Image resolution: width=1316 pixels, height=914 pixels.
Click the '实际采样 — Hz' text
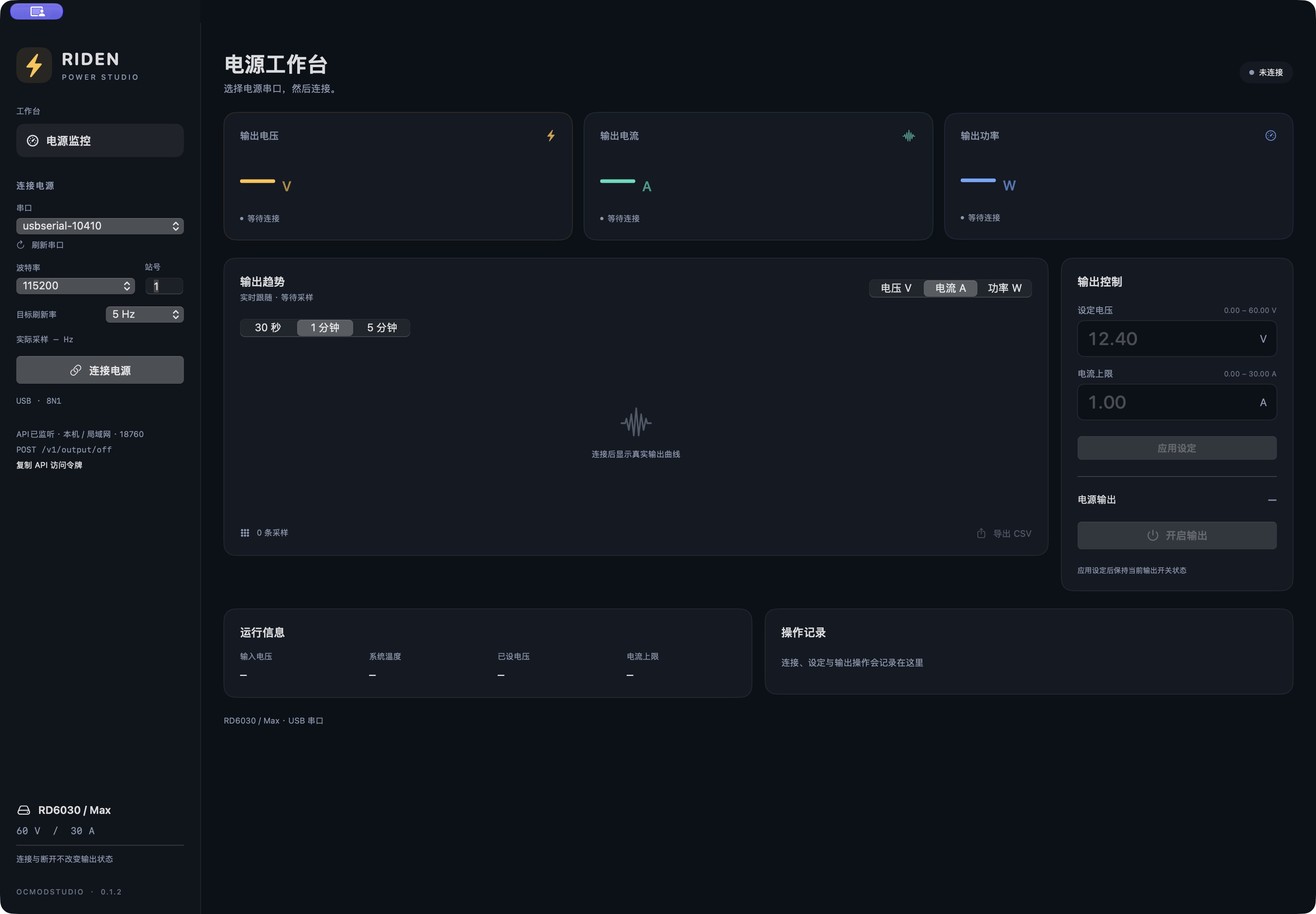click(x=45, y=340)
